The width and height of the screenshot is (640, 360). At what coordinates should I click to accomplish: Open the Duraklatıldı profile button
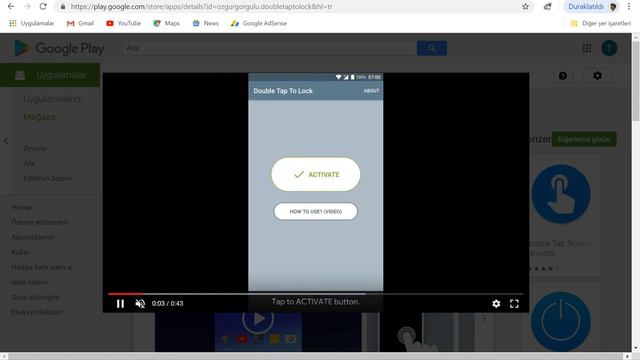click(592, 7)
